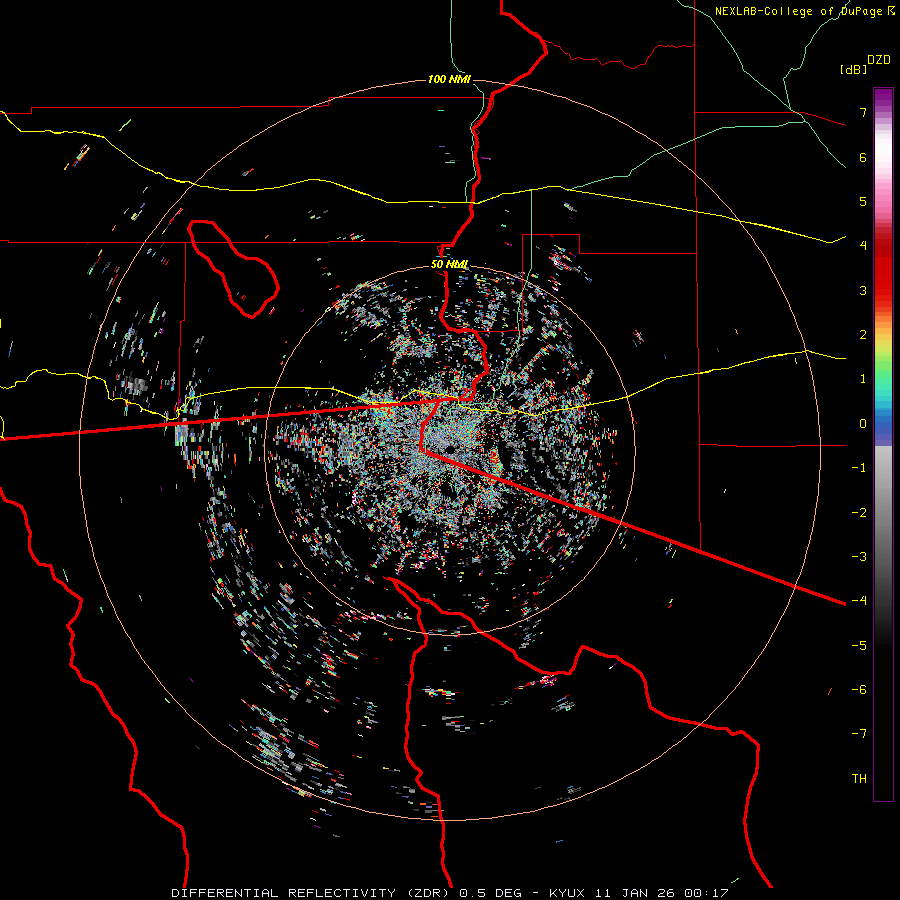Click the legend value 2
Screen dimensions: 900x900
[x=863, y=335]
